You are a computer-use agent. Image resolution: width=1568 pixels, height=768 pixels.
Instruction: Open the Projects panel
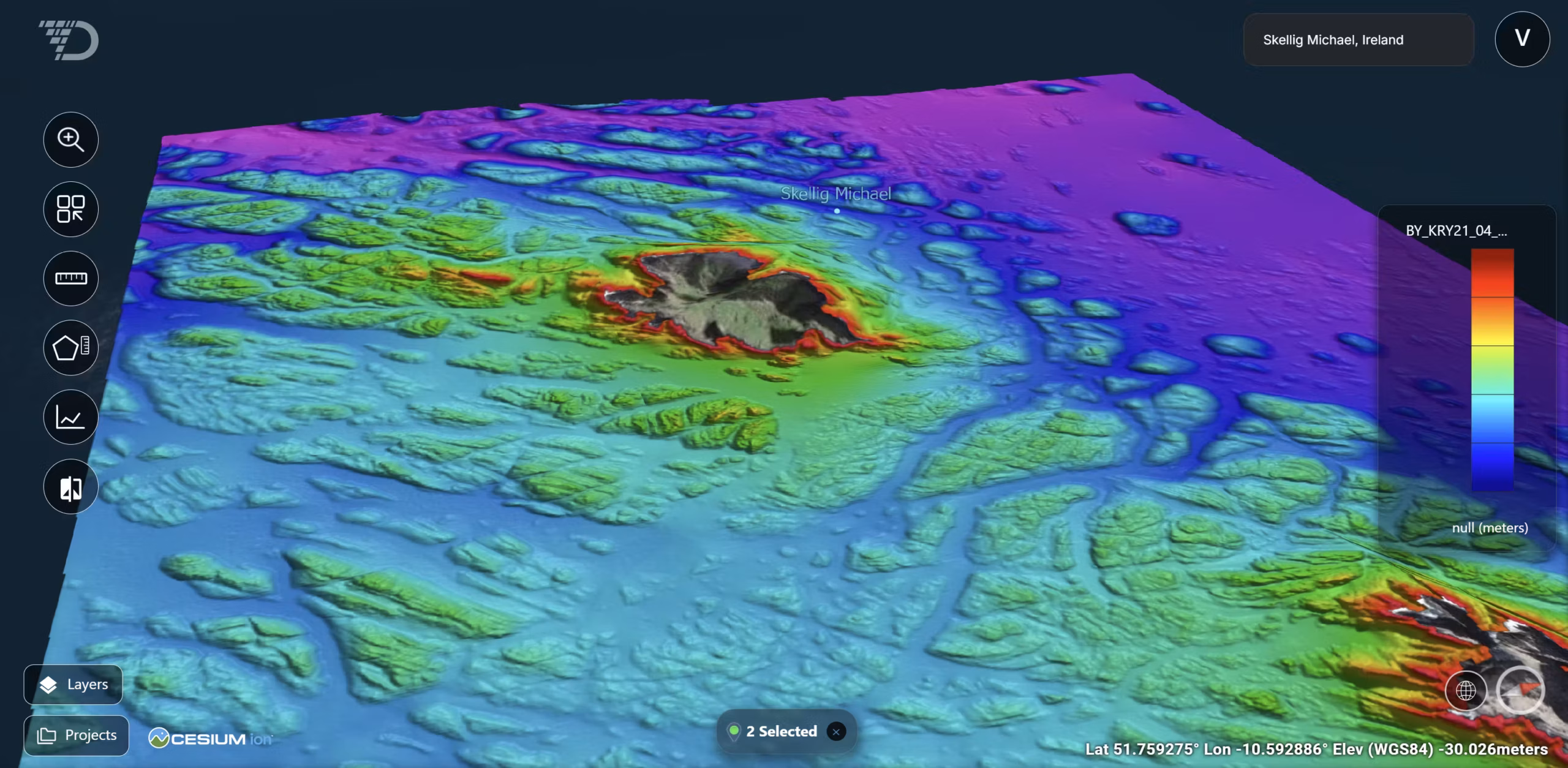tap(76, 735)
